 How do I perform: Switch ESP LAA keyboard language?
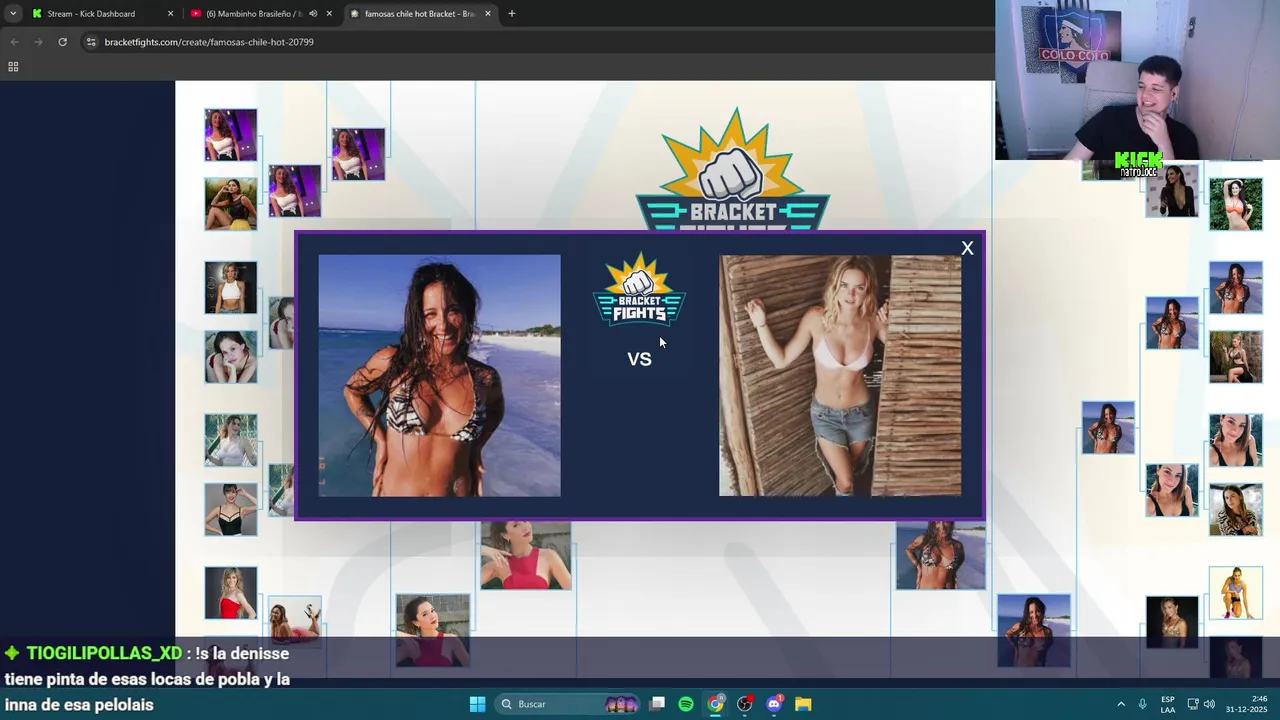tap(1168, 704)
